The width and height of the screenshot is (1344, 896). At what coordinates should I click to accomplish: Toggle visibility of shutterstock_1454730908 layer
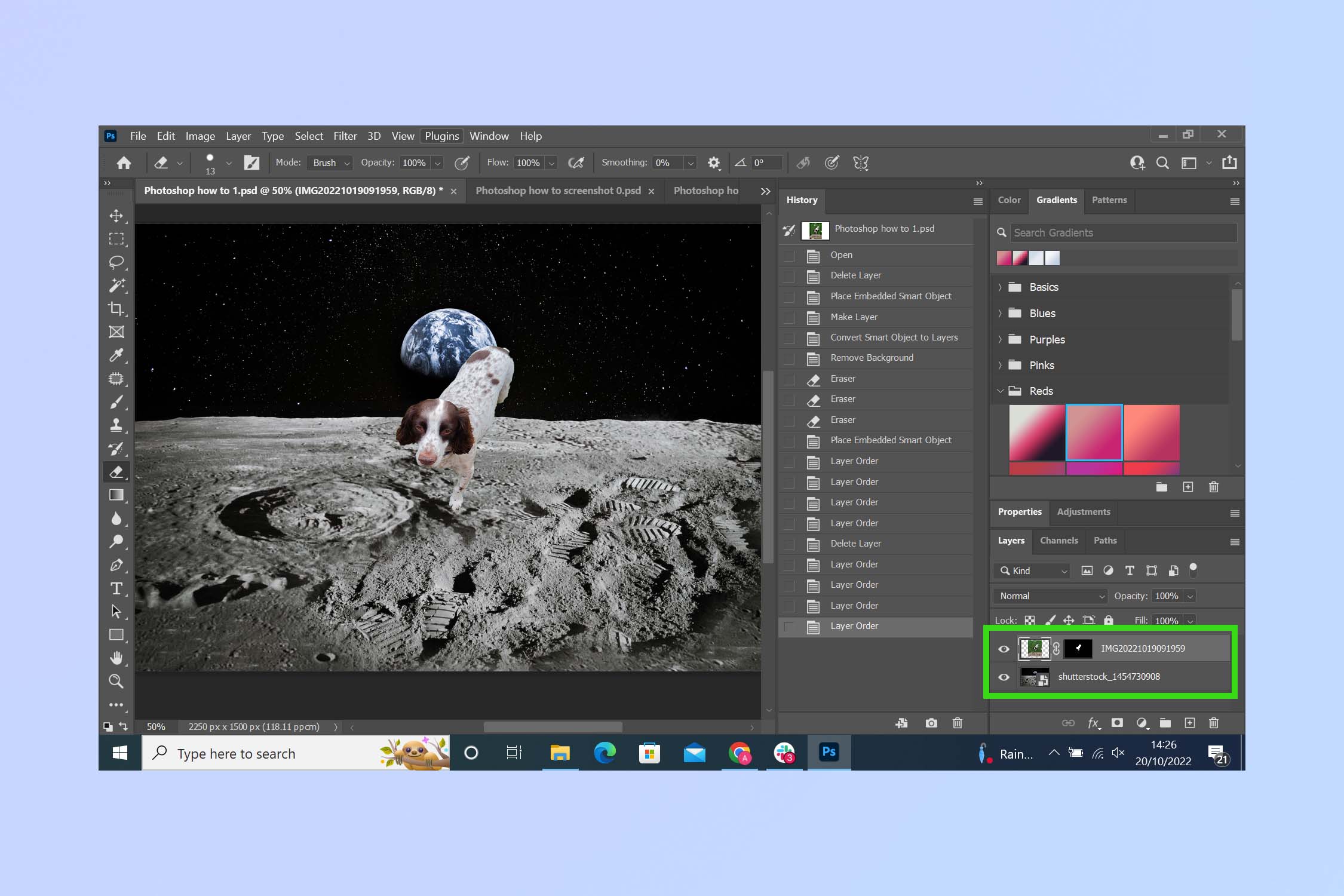(1004, 676)
